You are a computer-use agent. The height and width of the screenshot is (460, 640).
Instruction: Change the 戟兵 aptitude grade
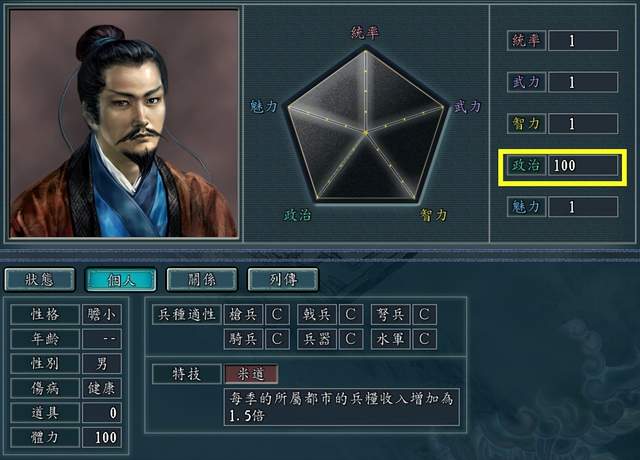coord(351,314)
